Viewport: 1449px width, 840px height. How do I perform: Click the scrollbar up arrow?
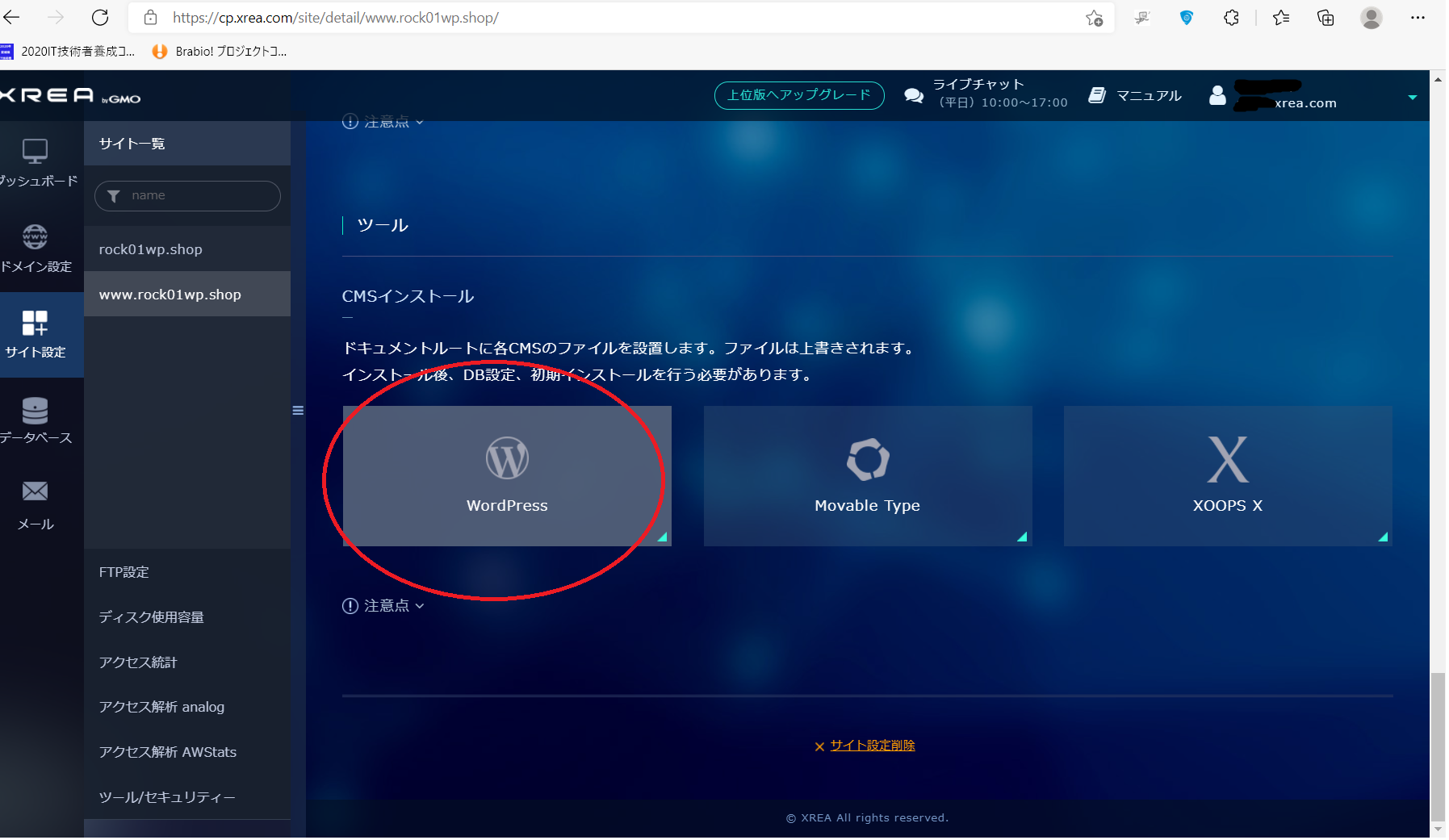point(1438,79)
